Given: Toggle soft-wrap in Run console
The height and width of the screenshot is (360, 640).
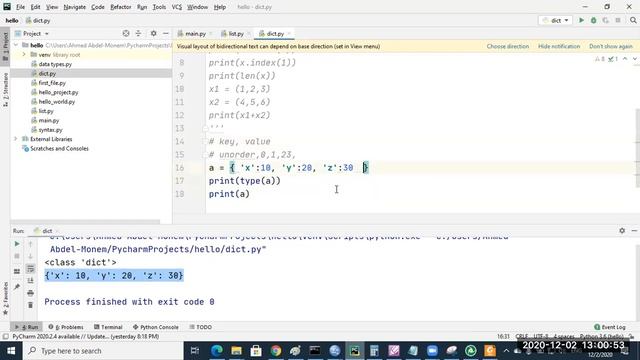Looking at the screenshot, I should pos(30,269).
